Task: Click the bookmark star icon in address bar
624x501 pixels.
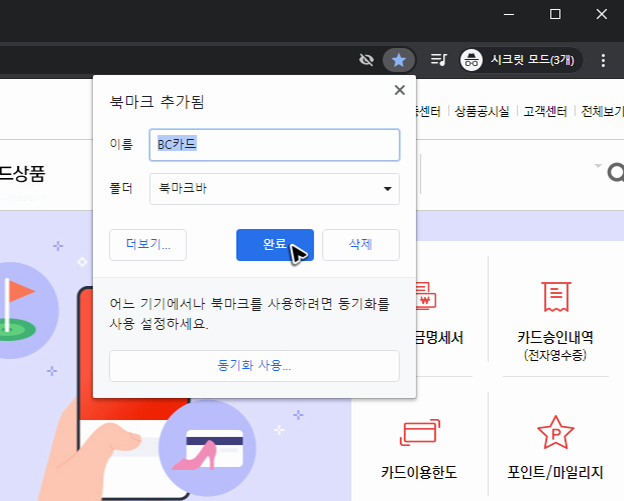Action: (x=399, y=60)
